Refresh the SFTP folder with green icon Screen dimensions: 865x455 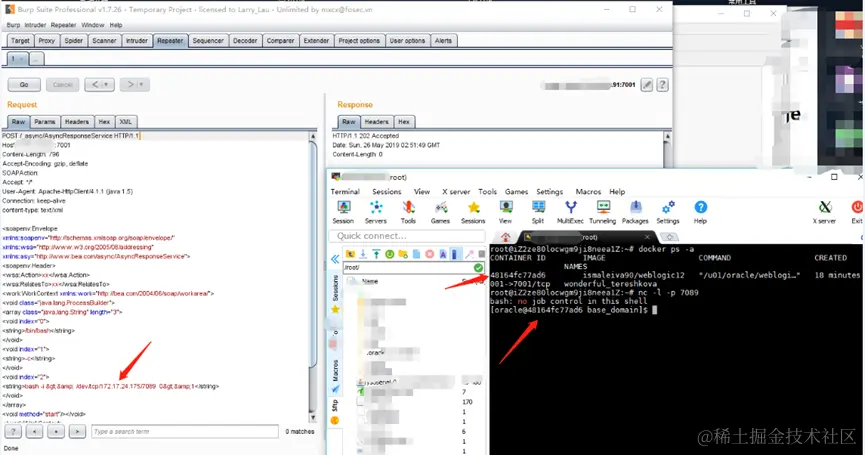tap(389, 254)
